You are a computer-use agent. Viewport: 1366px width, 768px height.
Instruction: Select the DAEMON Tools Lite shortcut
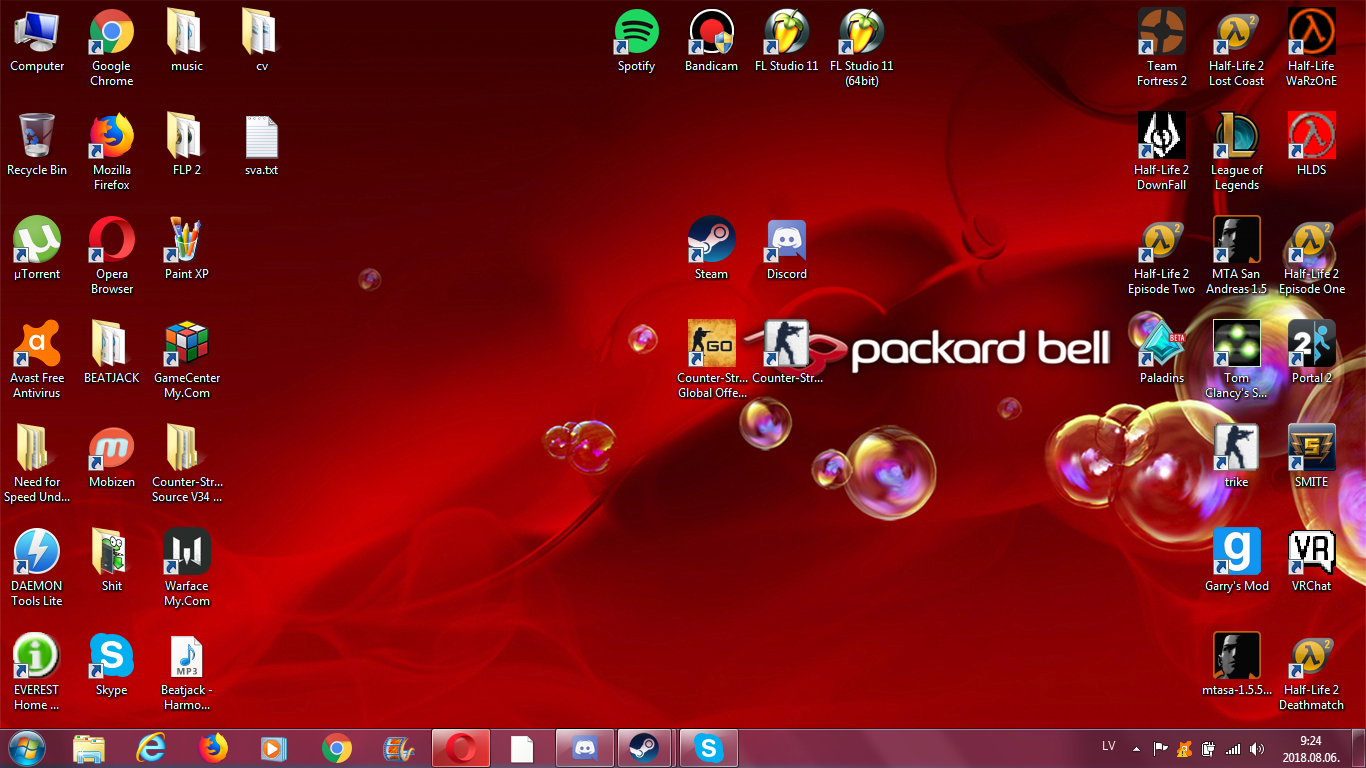[x=37, y=568]
